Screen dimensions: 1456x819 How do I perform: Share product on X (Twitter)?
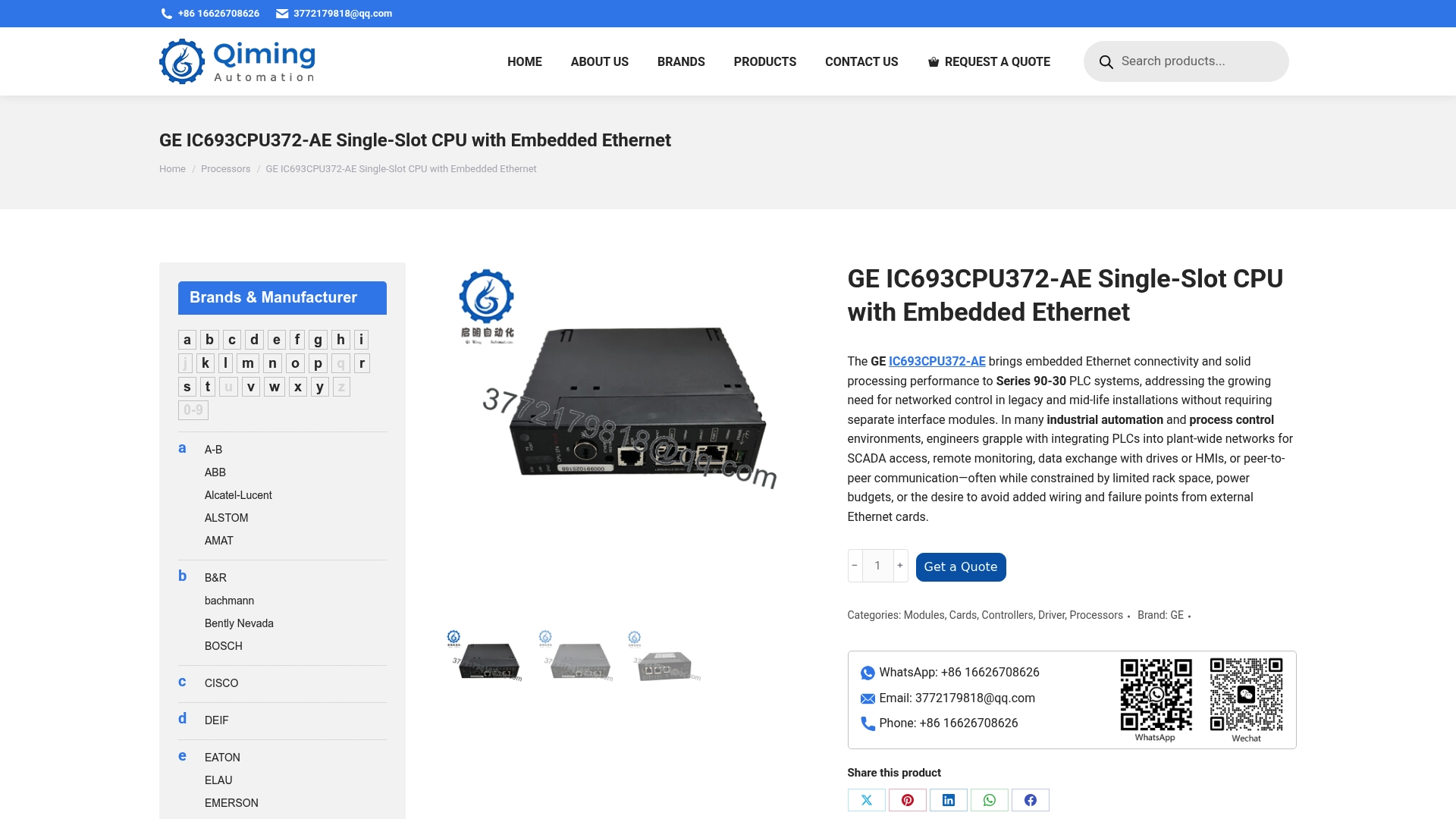867,800
